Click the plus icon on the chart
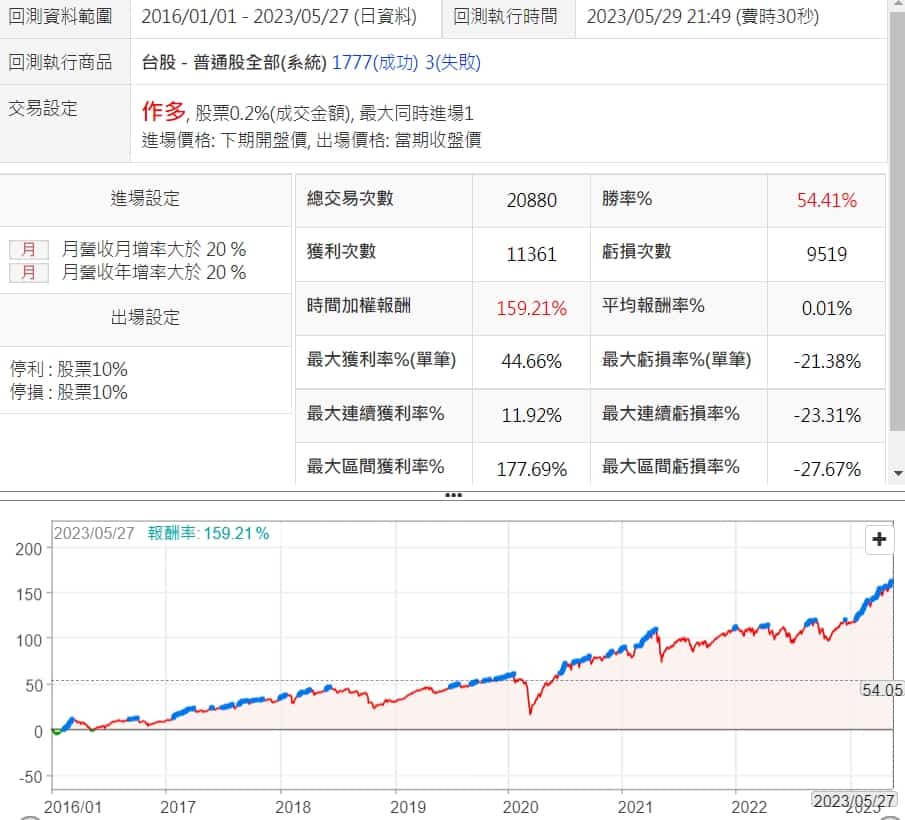The image size is (905, 820). [x=879, y=540]
